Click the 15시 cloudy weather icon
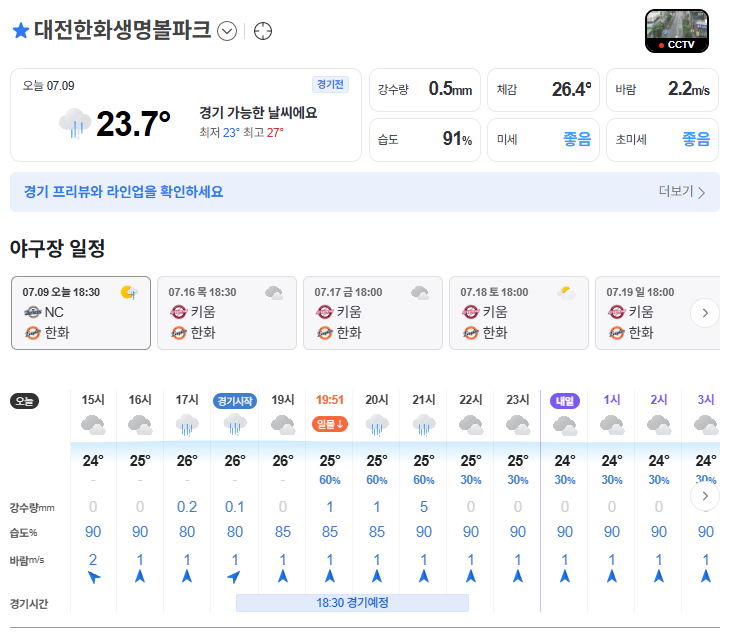Viewport: 751px width, 635px height. (93, 425)
